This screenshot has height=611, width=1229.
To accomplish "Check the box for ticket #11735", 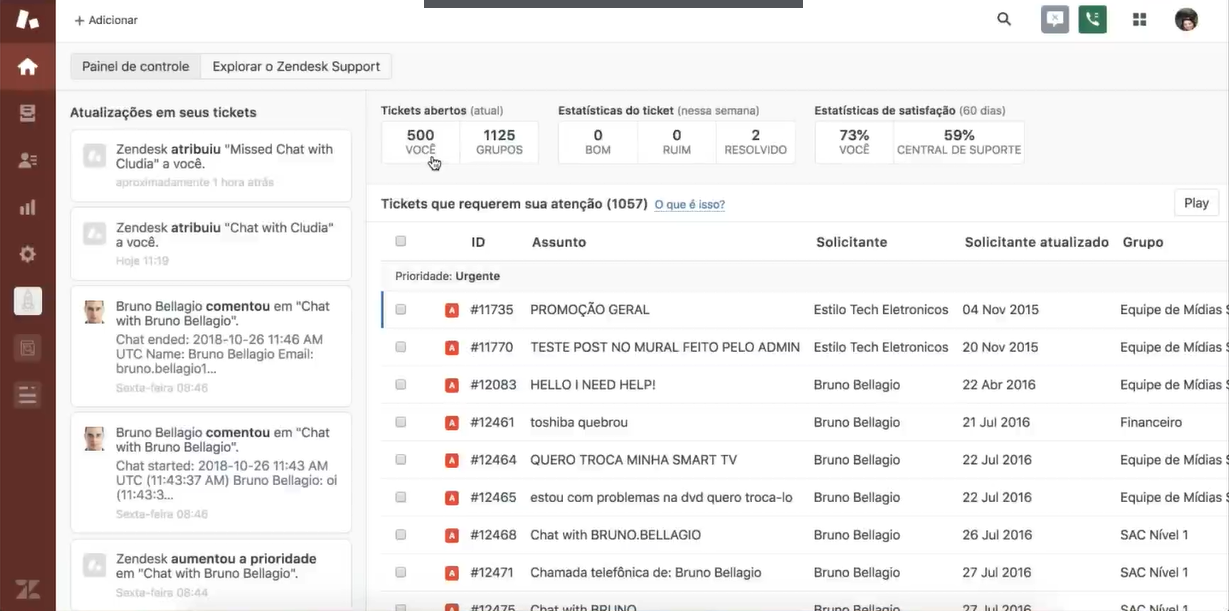I will click(x=401, y=310).
